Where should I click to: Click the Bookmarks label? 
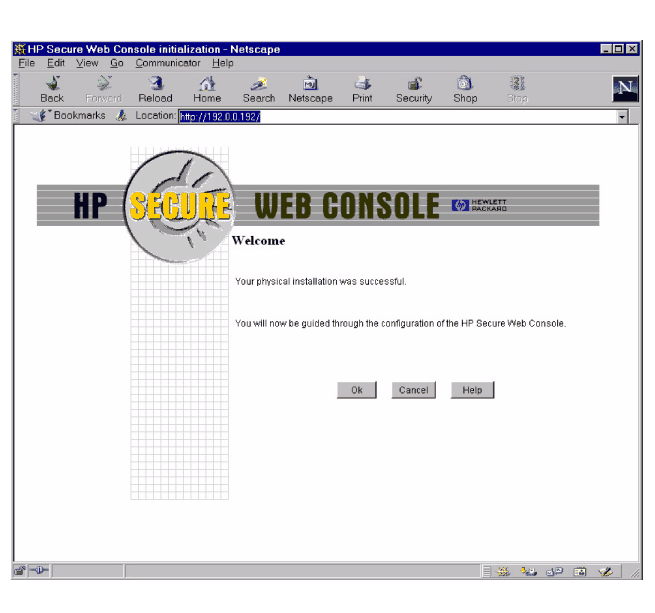(x=79, y=115)
